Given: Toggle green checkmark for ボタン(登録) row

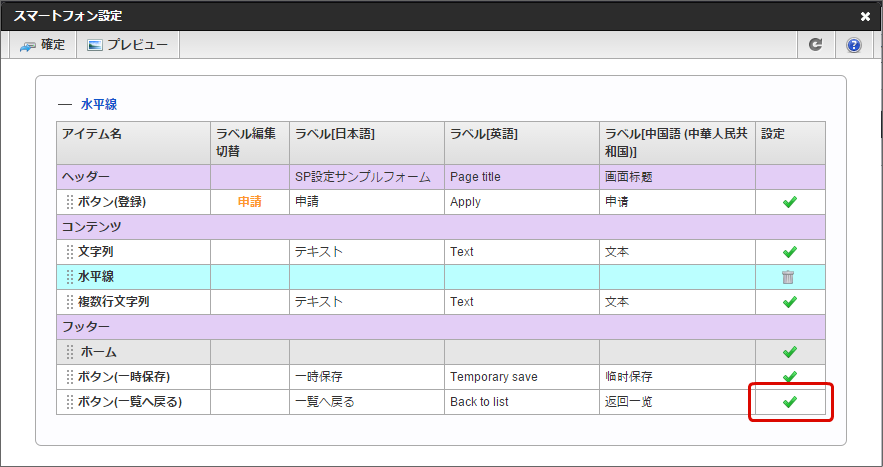Looking at the screenshot, I should pos(789,202).
